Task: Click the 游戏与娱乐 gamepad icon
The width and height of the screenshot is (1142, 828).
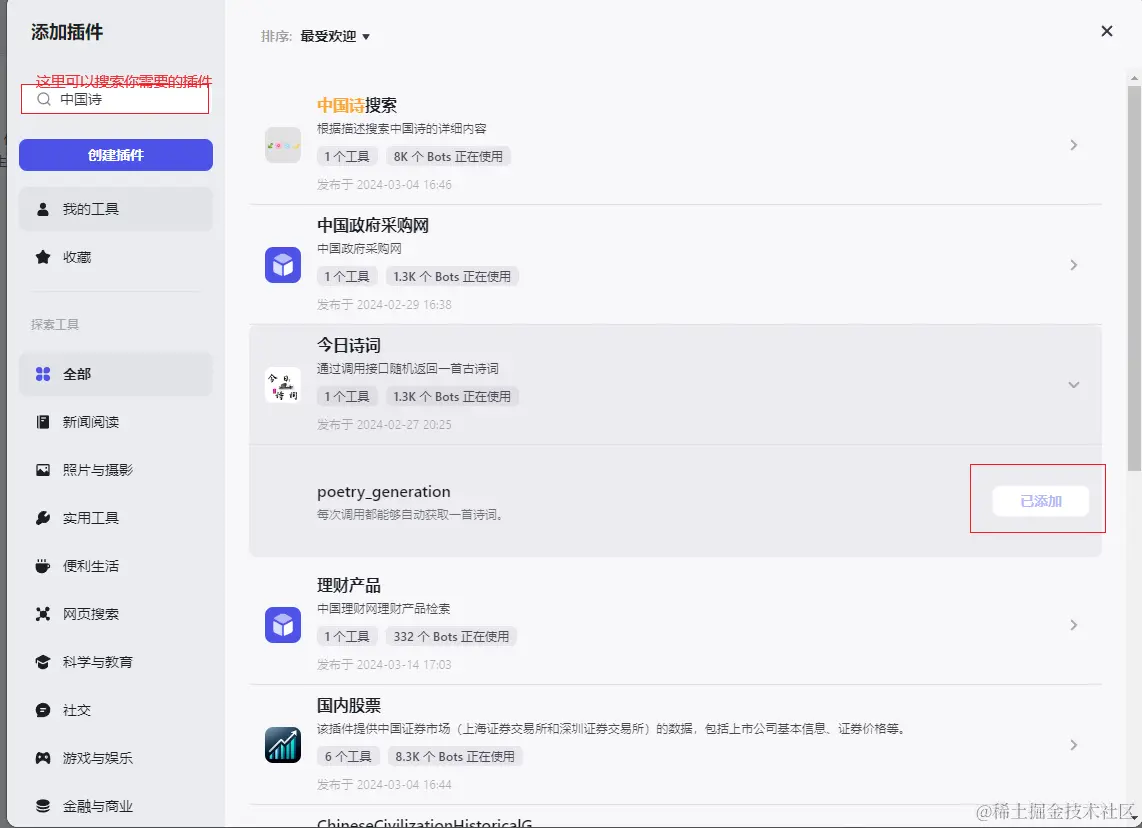Action: pos(43,758)
